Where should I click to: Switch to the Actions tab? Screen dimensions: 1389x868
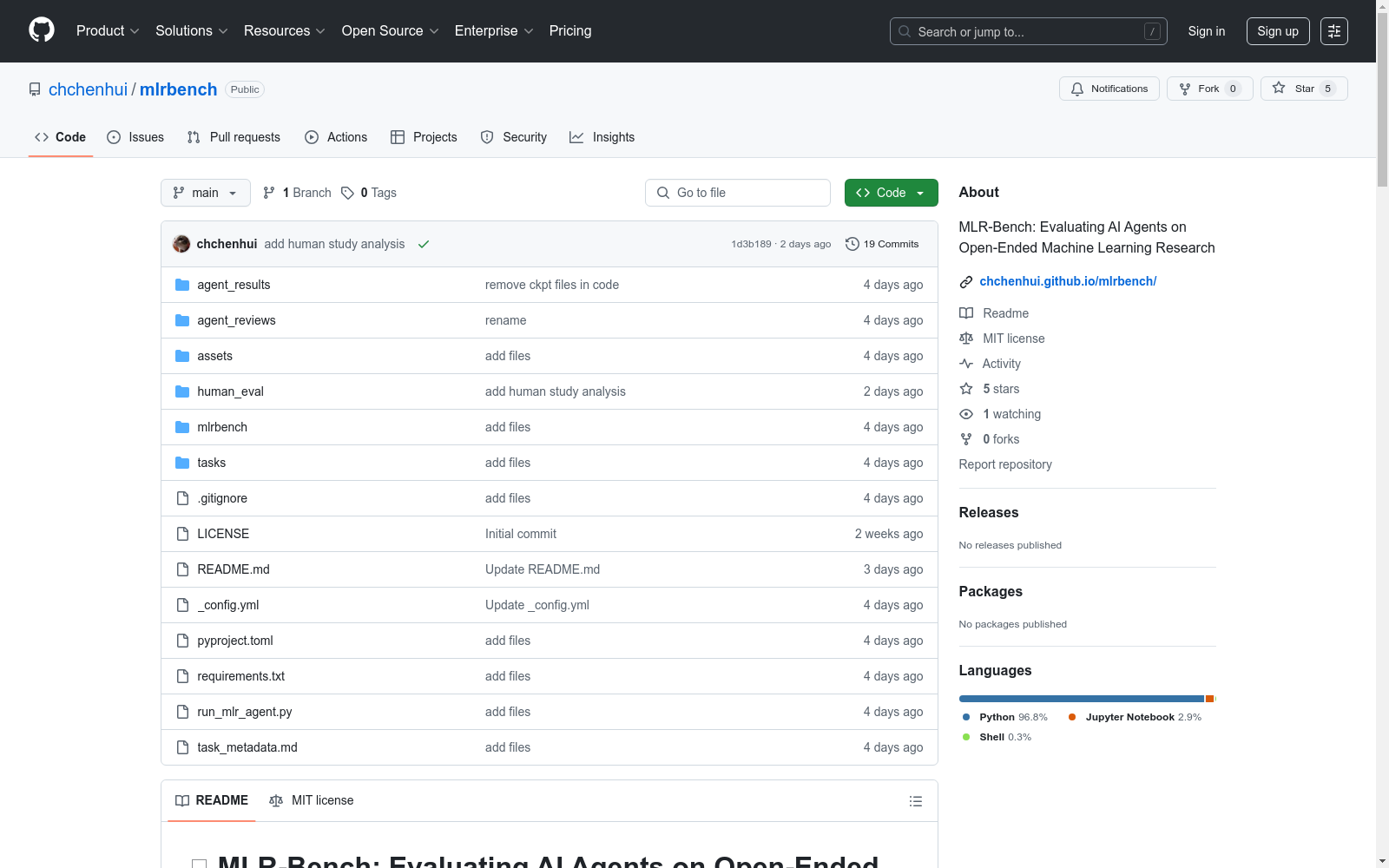tap(336, 137)
